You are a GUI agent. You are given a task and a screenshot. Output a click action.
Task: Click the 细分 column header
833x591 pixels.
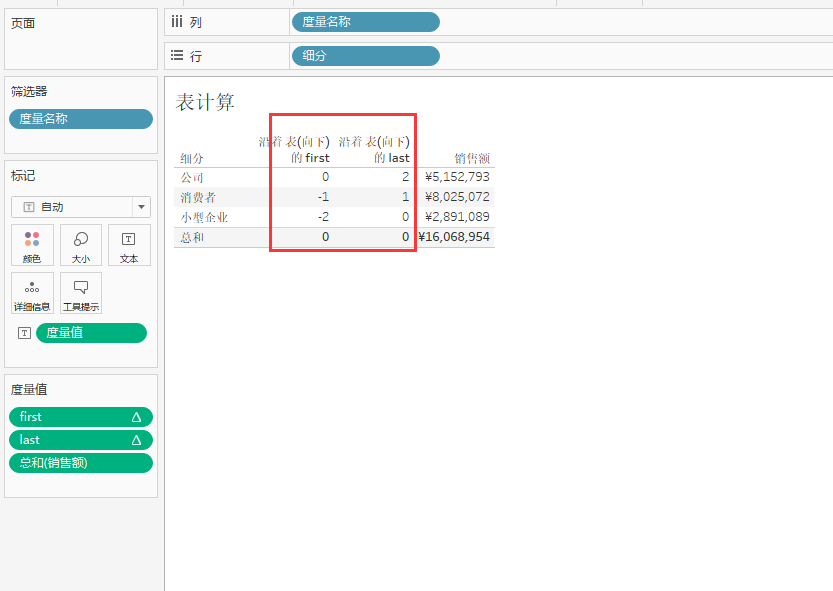(192, 158)
